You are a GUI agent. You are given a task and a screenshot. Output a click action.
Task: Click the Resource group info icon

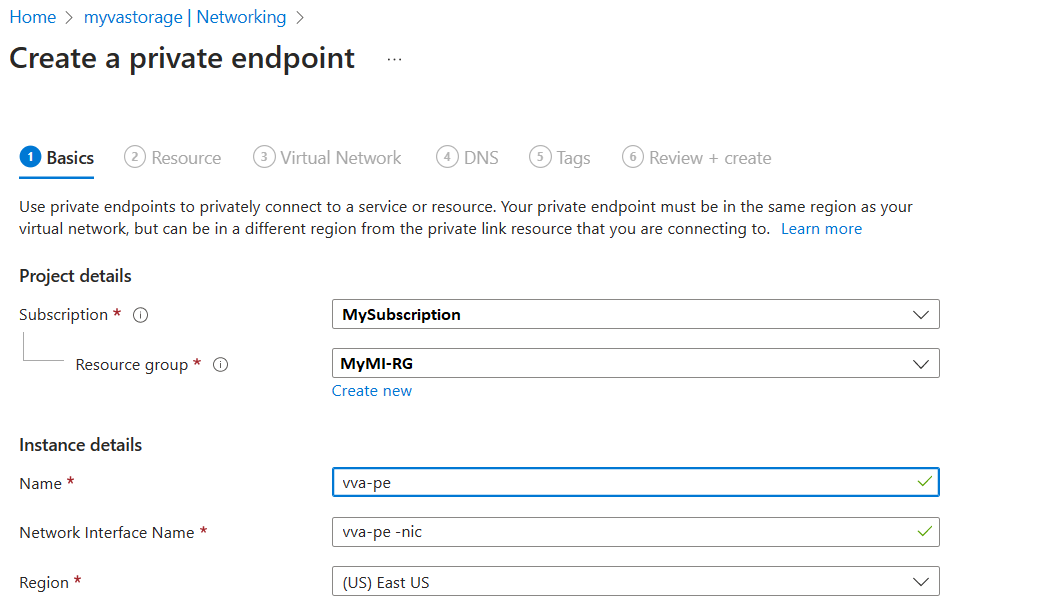click(220, 364)
